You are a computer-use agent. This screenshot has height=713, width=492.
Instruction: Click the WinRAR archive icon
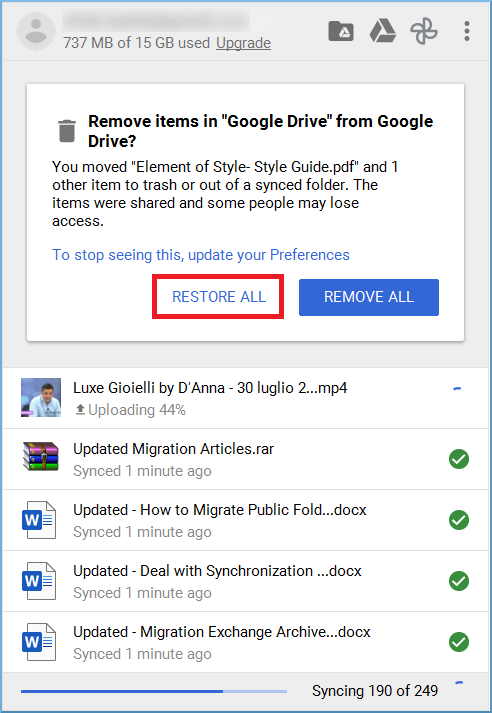pos(41,457)
